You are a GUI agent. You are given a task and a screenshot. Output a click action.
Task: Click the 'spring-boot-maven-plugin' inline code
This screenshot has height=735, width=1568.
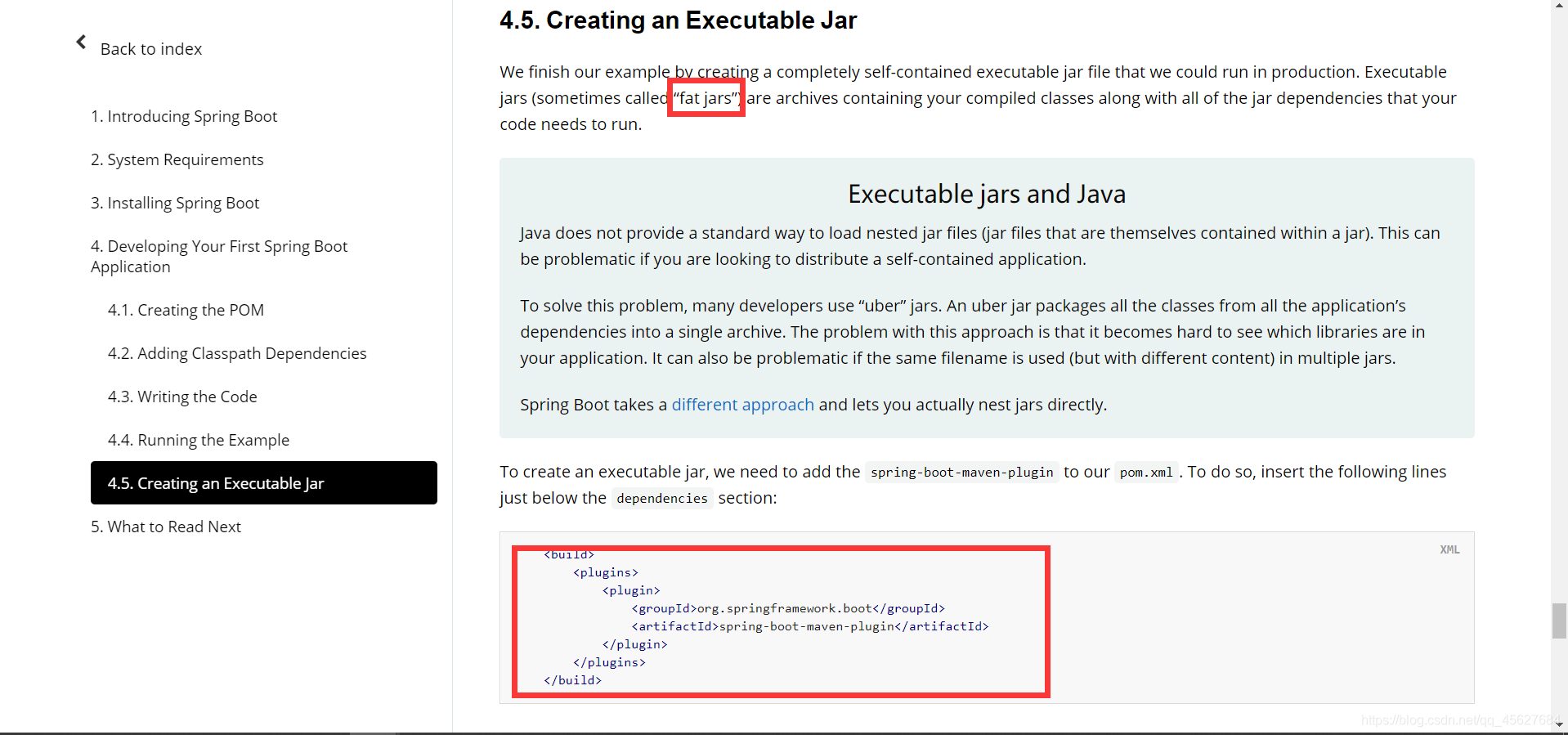pos(961,473)
